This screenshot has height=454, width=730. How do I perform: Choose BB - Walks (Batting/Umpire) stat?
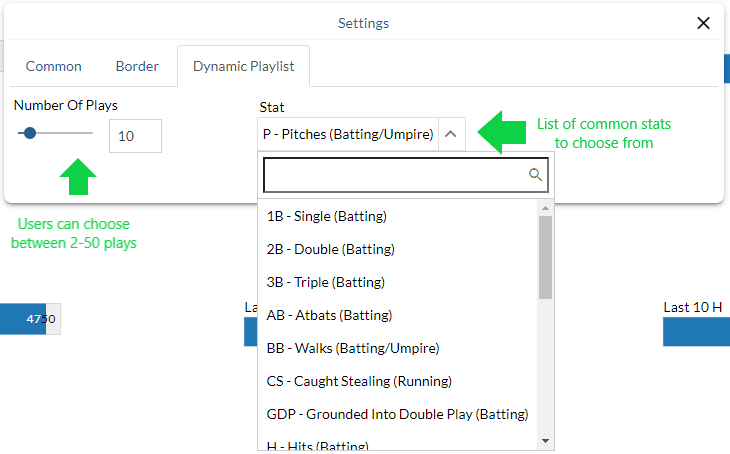click(352, 348)
